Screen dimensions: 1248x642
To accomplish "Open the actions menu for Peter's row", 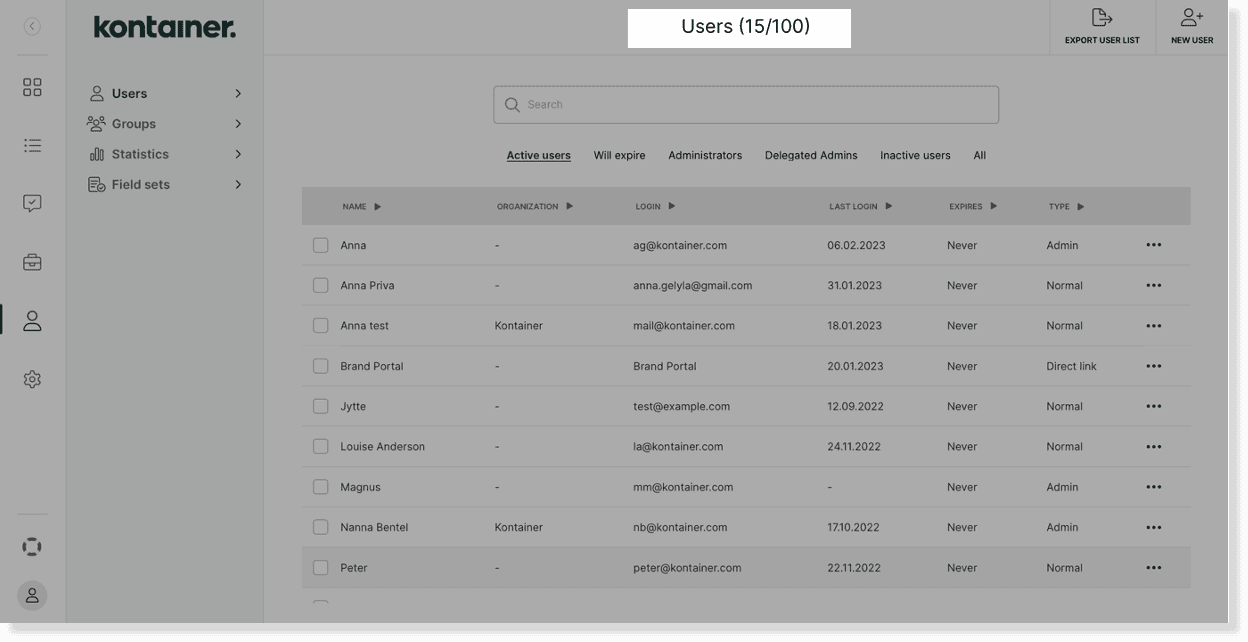I will [1153, 567].
